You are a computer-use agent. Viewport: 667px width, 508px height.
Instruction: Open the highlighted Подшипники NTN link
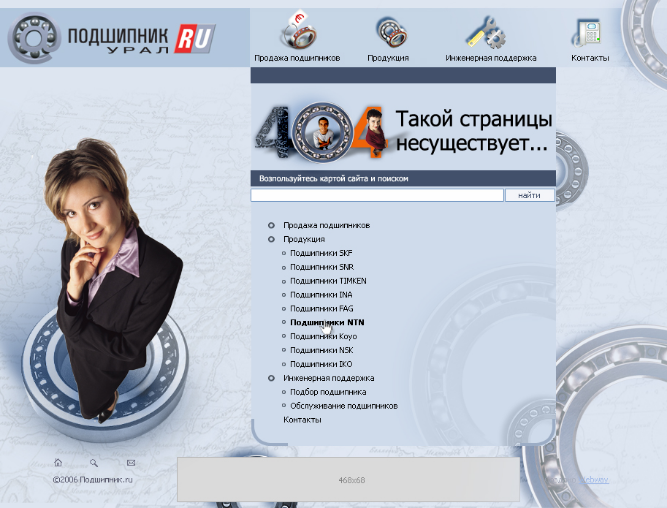(x=327, y=322)
